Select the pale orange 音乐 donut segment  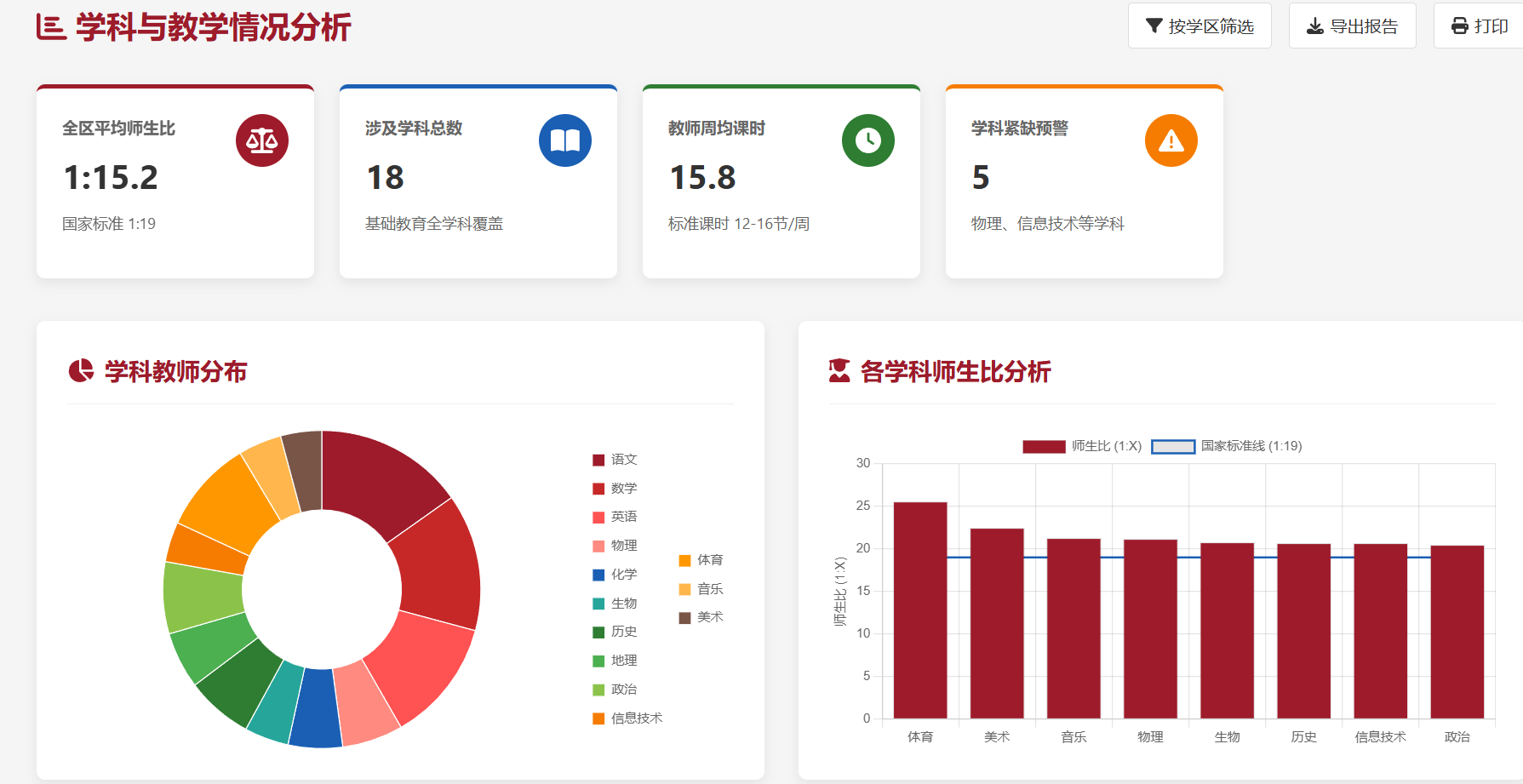[272, 475]
